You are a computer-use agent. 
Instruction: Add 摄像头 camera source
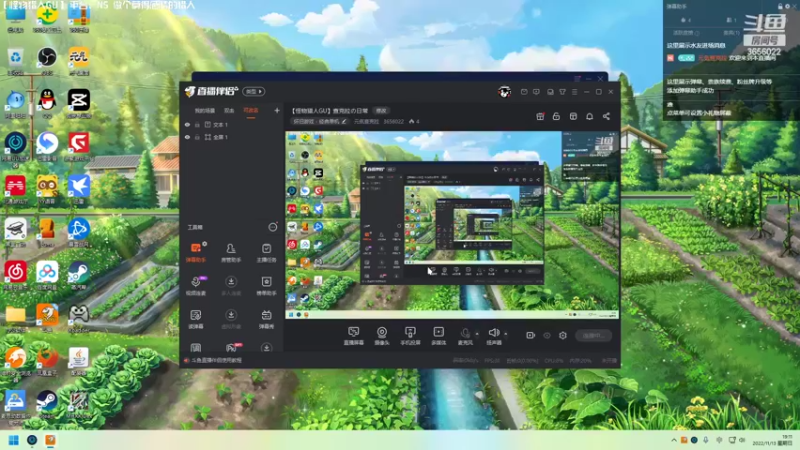coord(382,336)
